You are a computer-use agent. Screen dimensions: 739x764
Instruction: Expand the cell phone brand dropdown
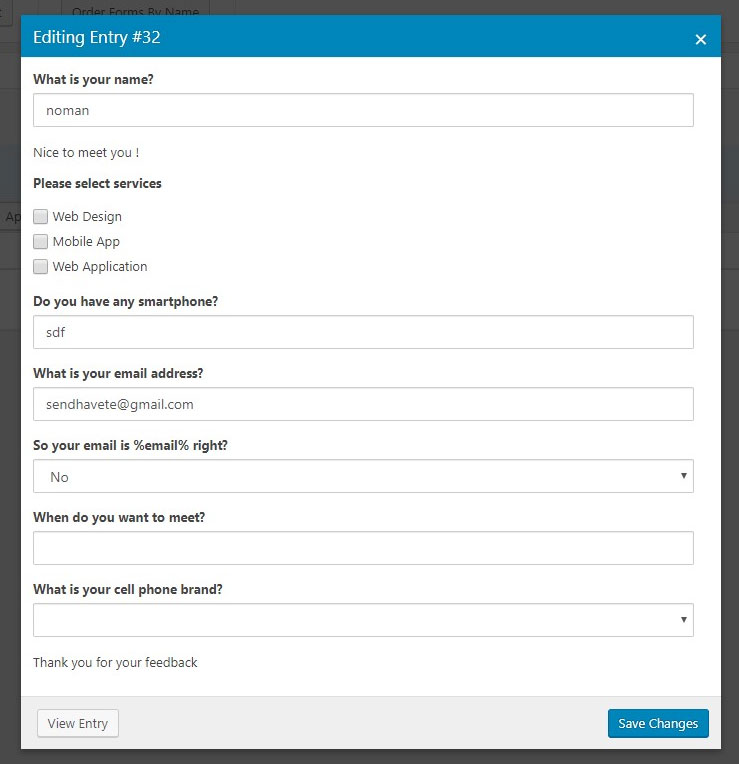pos(363,620)
